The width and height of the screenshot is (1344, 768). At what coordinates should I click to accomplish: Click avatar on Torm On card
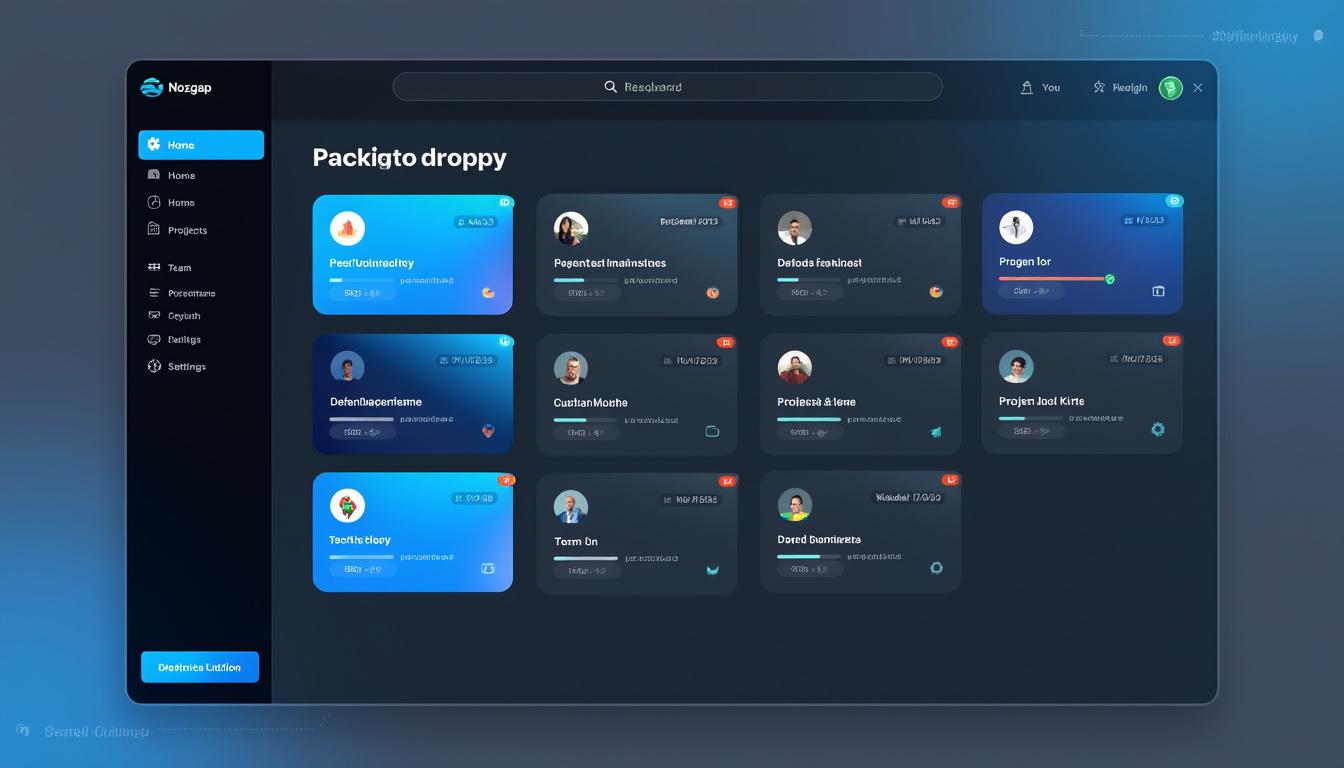tap(571, 507)
